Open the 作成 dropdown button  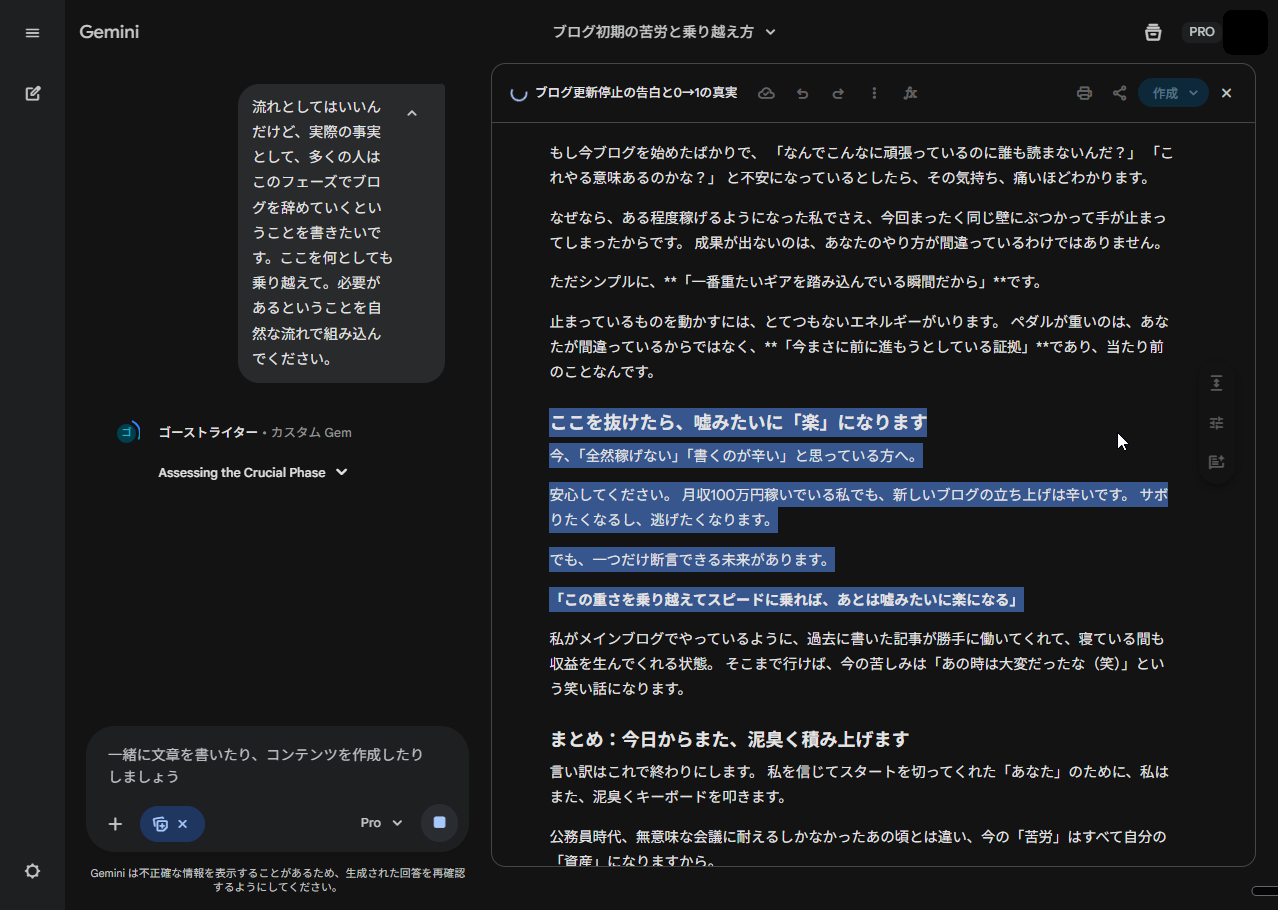1173,93
